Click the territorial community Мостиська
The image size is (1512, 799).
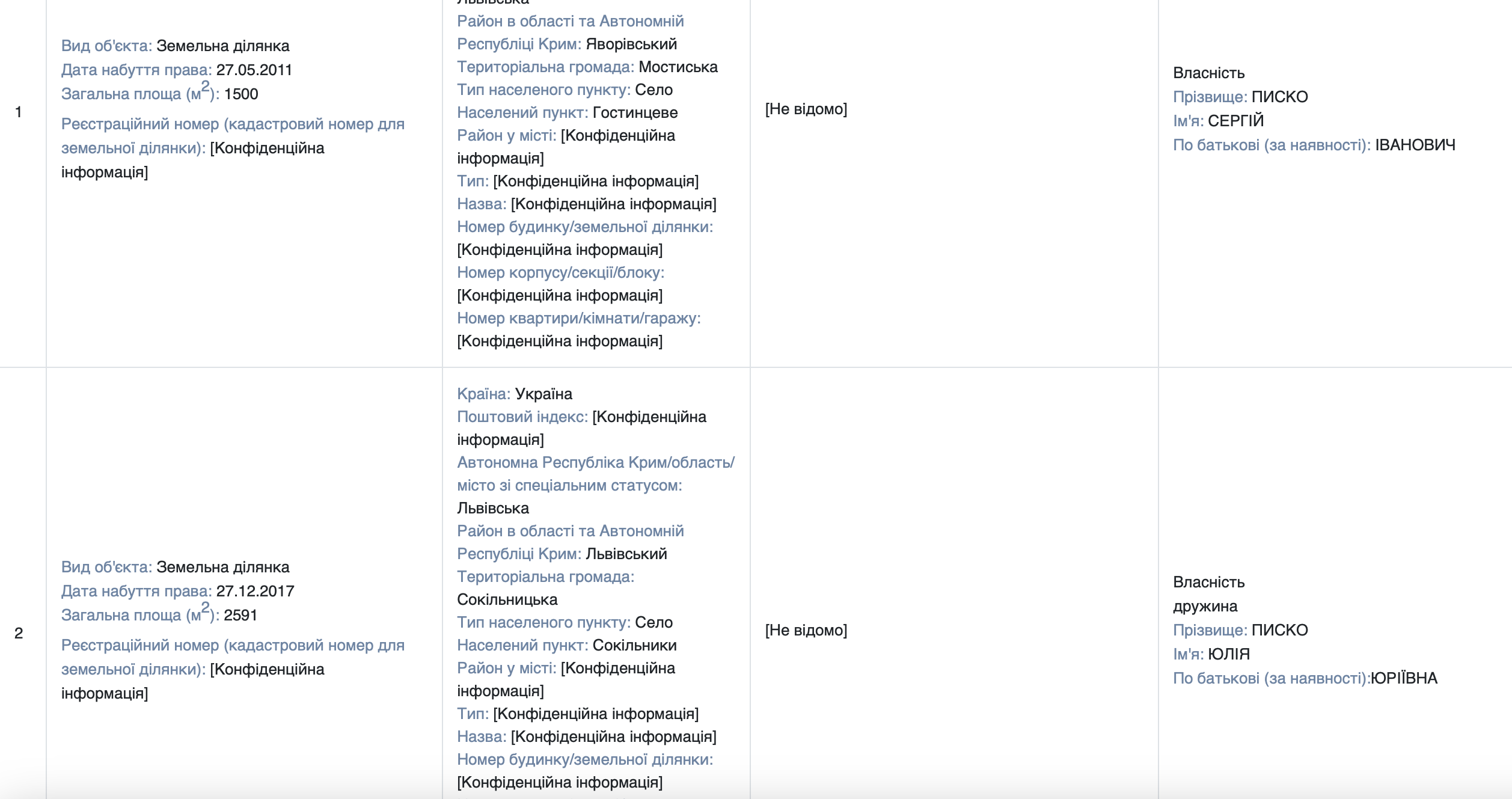678,67
